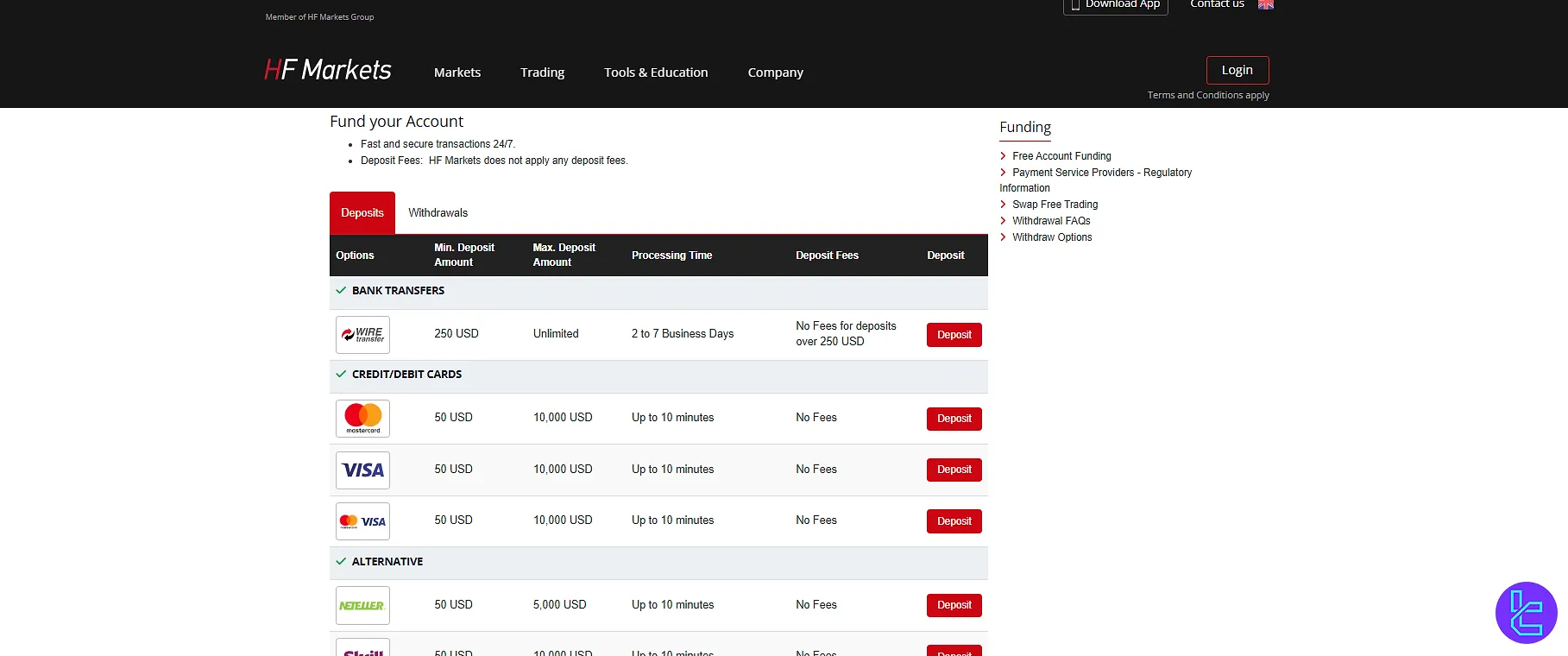
Task: Open the Markets menu
Action: point(457,73)
